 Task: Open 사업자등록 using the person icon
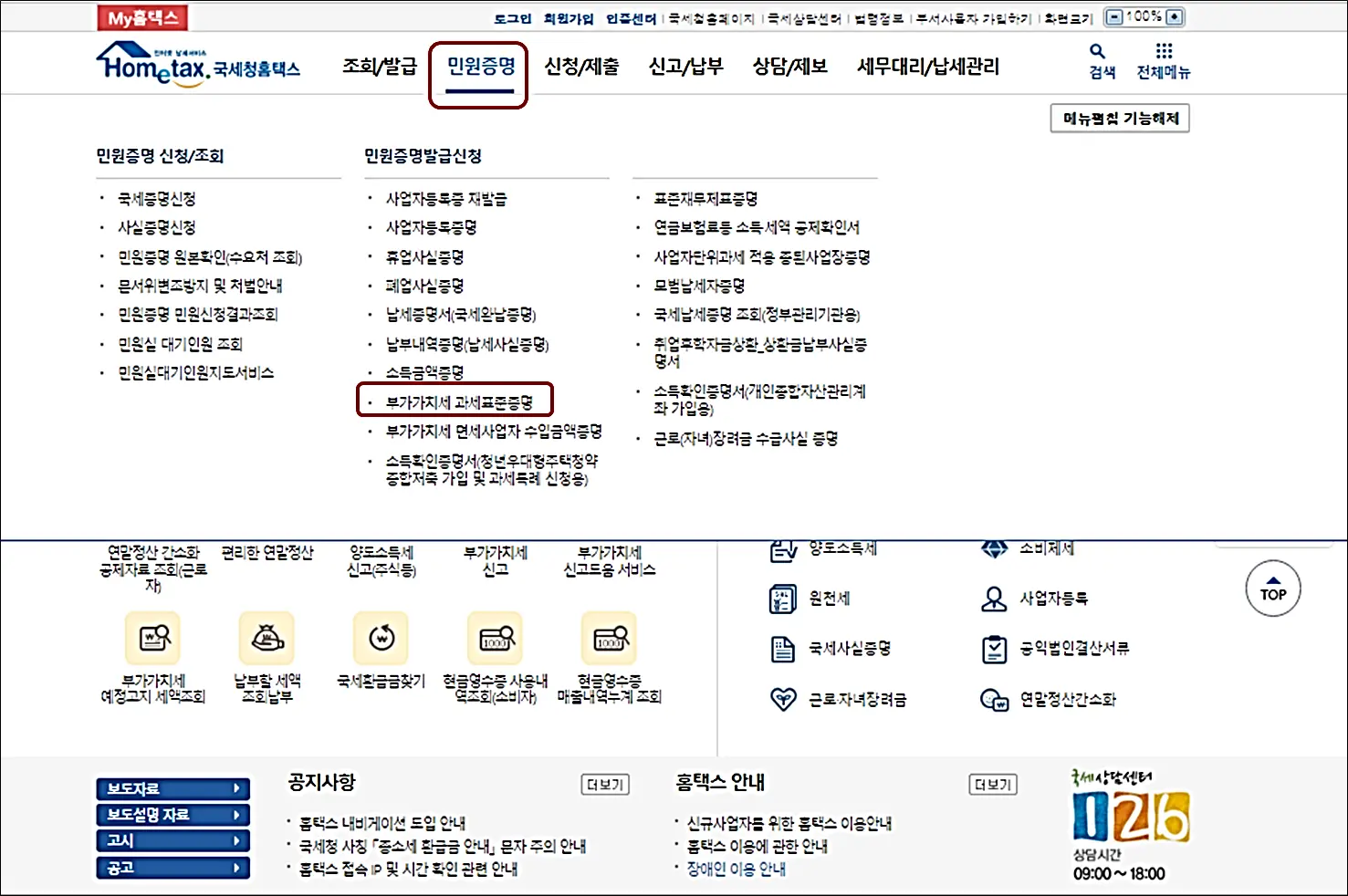(x=992, y=598)
